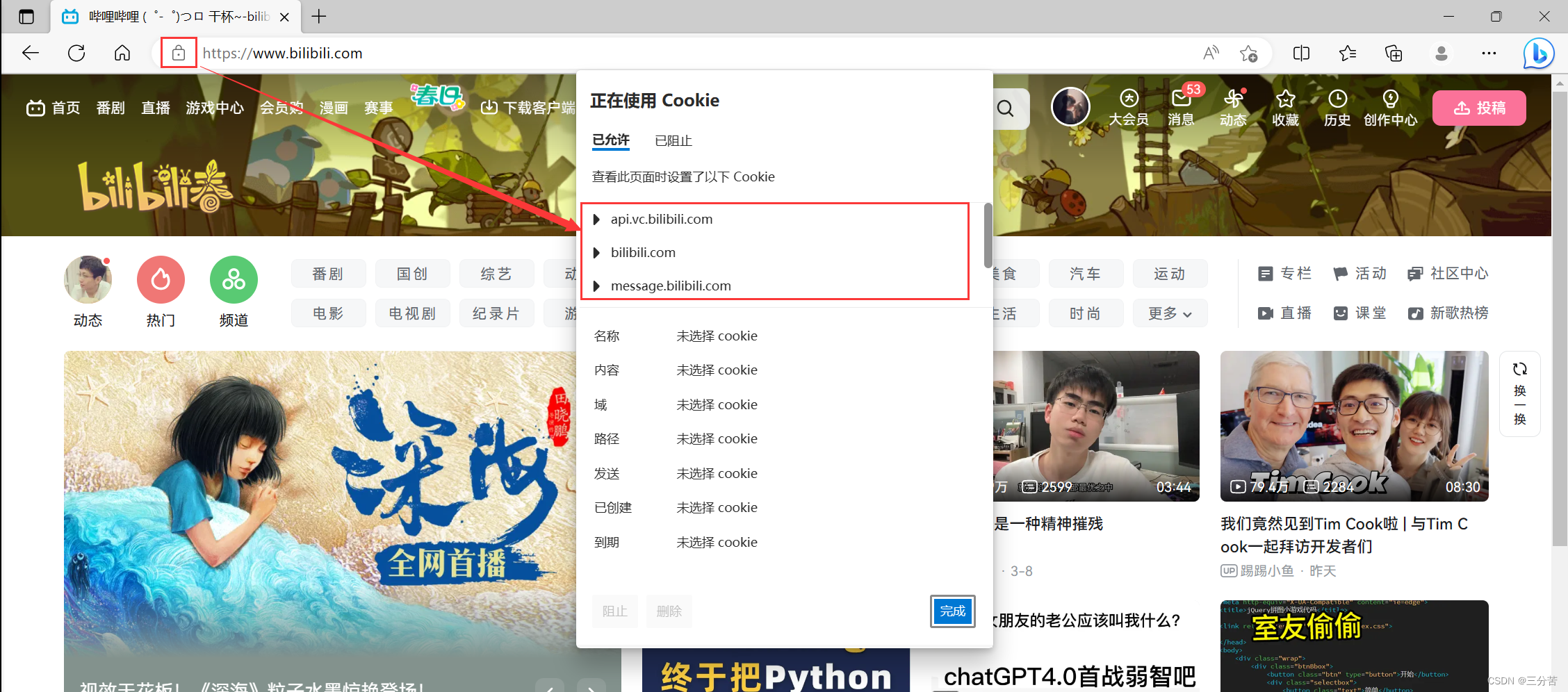Add page to favorites star icon
Image resolution: width=1568 pixels, height=692 pixels.
coord(1248,53)
